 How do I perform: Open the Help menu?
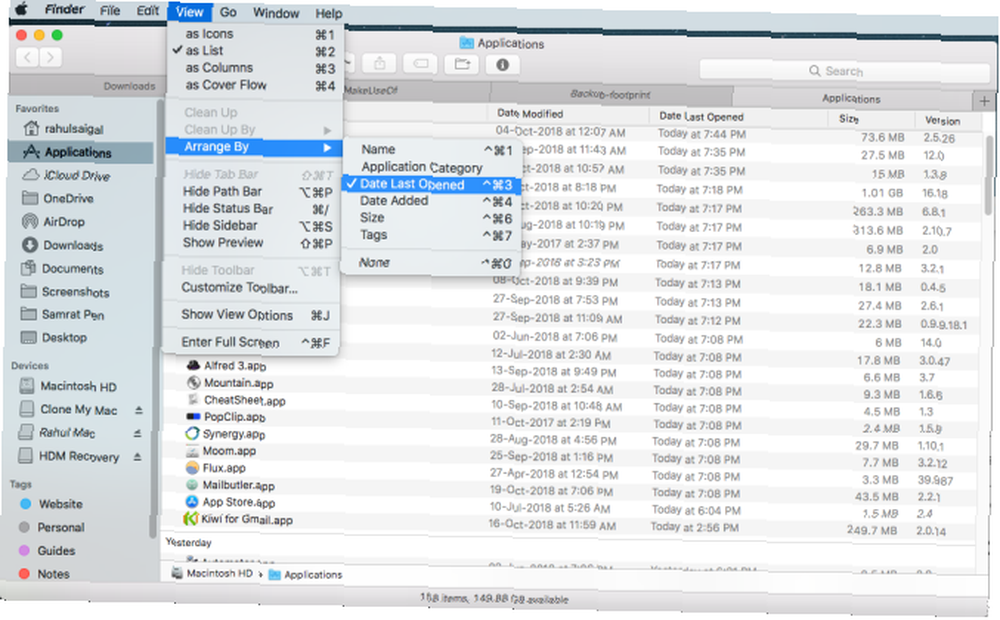pyautogui.click(x=328, y=13)
